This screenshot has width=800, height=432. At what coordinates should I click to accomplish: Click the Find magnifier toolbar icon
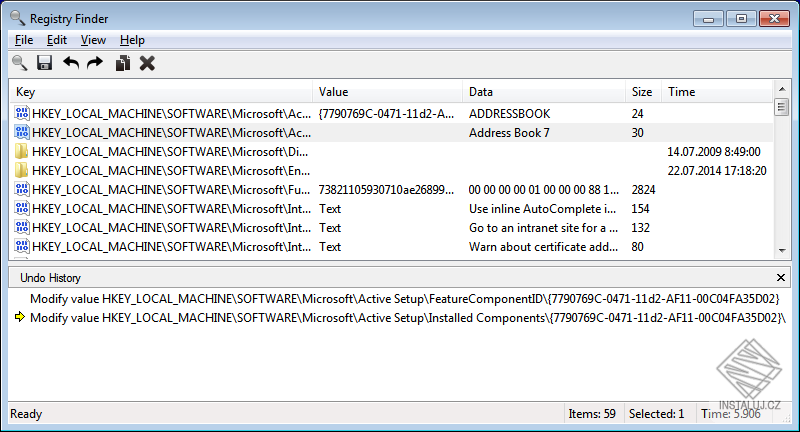coord(20,63)
